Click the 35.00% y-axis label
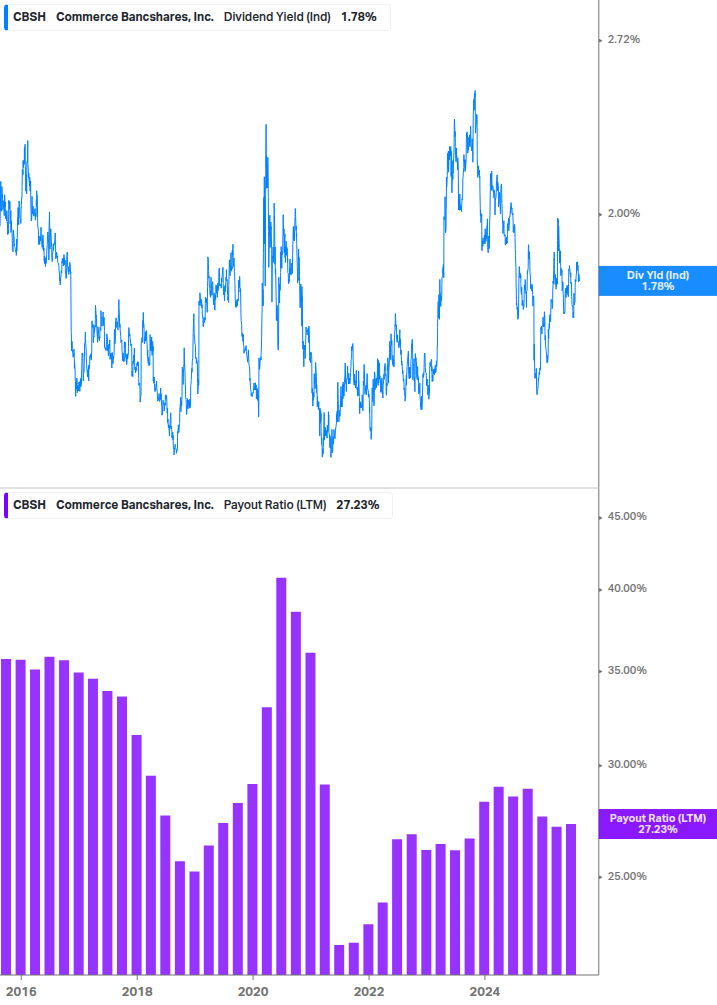Image resolution: width=717 pixels, height=1005 pixels. coord(627,670)
